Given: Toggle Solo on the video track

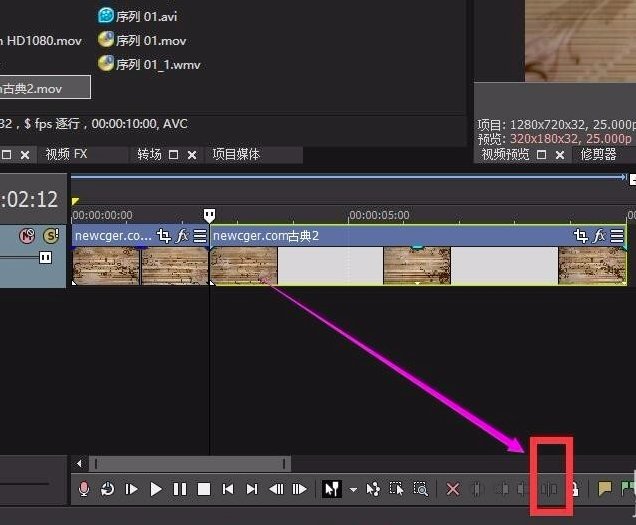Looking at the screenshot, I should (x=51, y=236).
